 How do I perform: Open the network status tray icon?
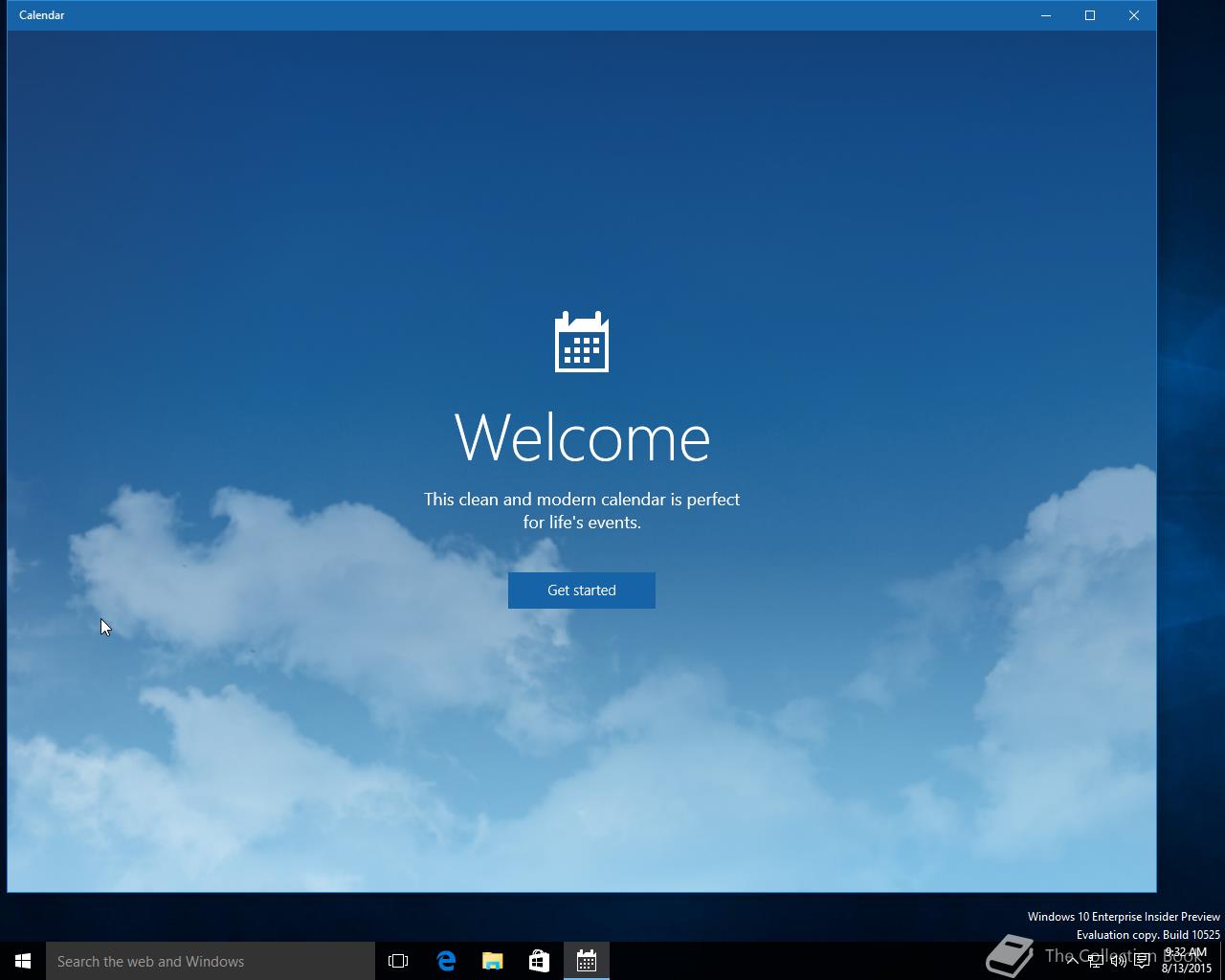[x=1096, y=961]
